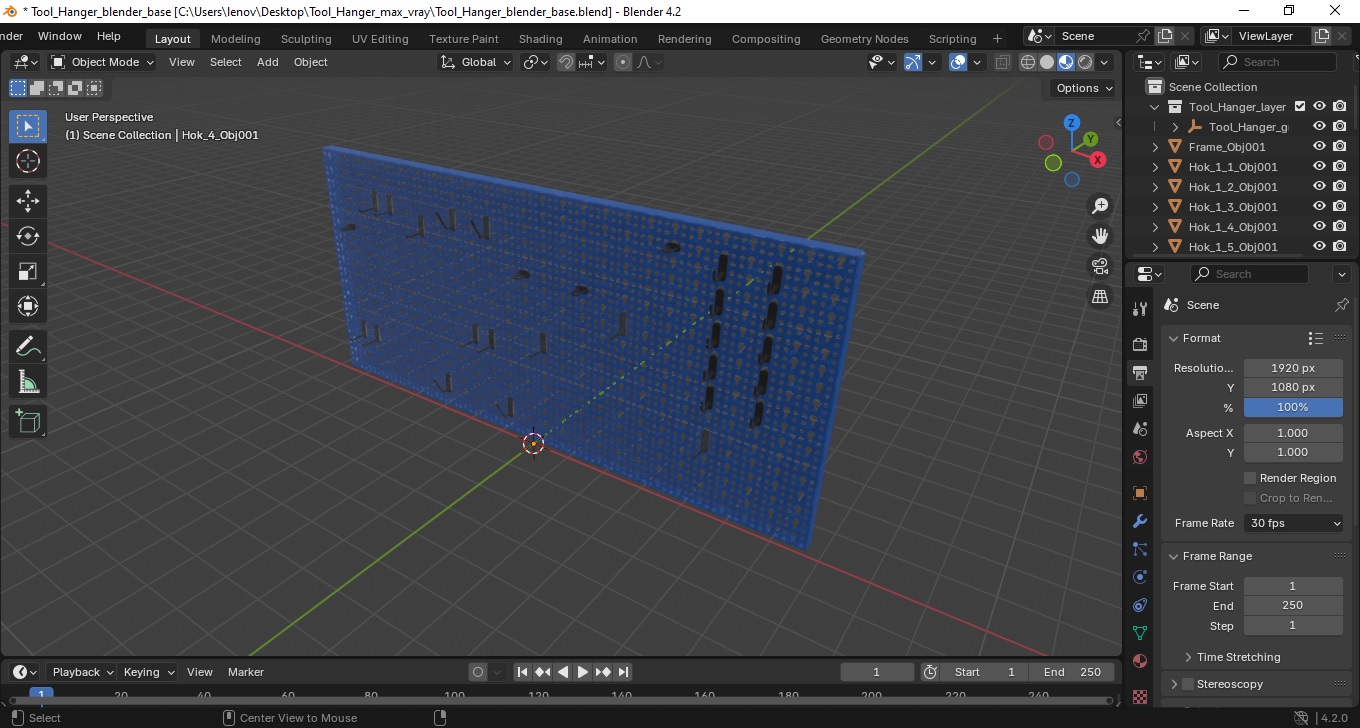This screenshot has width=1360, height=728.
Task: Open Global transform orientation dropdown
Action: coord(476,62)
